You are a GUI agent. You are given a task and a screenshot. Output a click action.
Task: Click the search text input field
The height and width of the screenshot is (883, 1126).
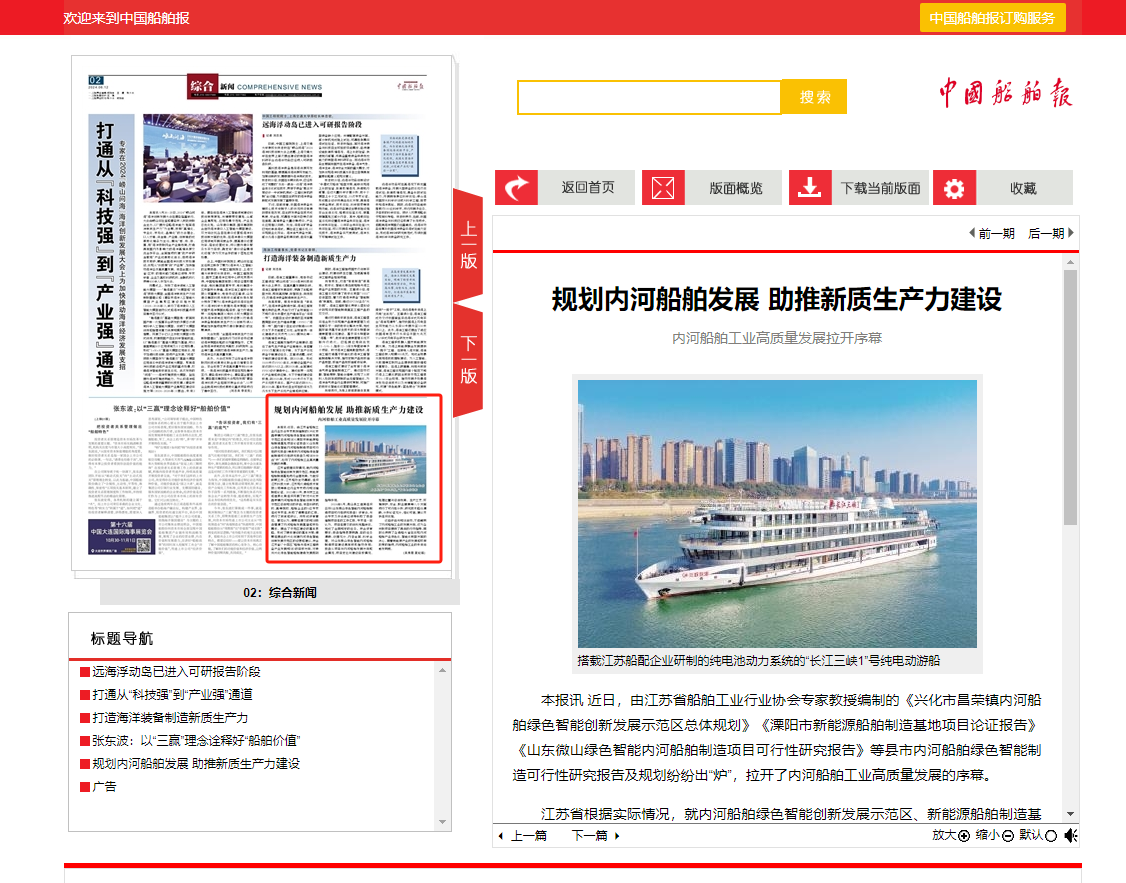point(648,97)
